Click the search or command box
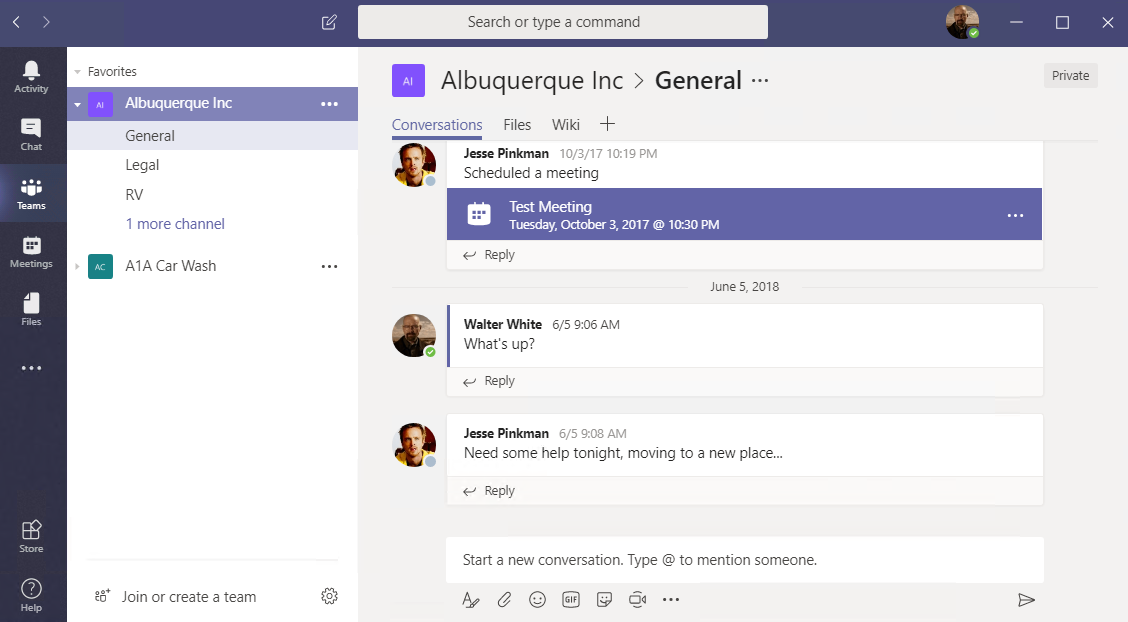The image size is (1128, 622). point(563,22)
